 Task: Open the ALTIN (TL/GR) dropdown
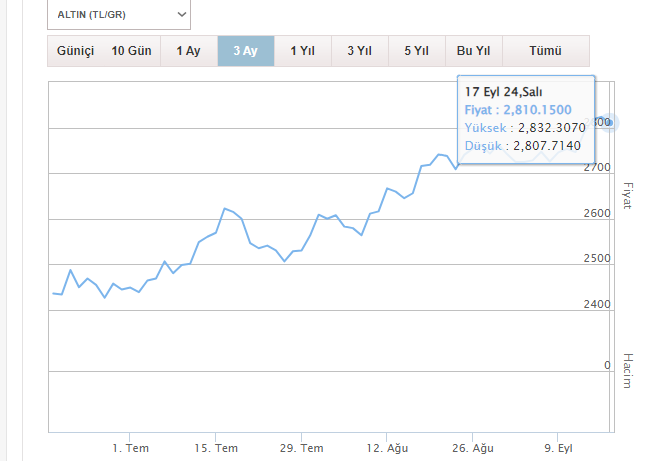pyautogui.click(x=118, y=15)
